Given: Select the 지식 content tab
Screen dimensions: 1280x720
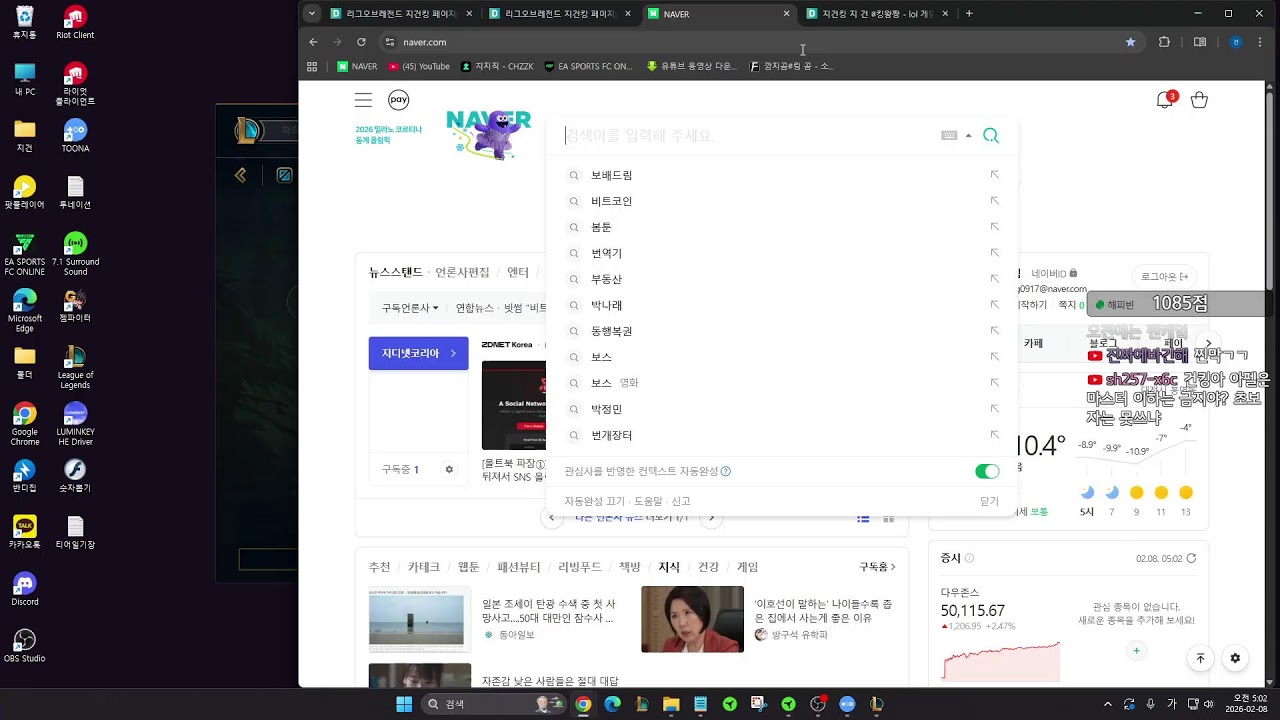Looking at the screenshot, I should [669, 567].
